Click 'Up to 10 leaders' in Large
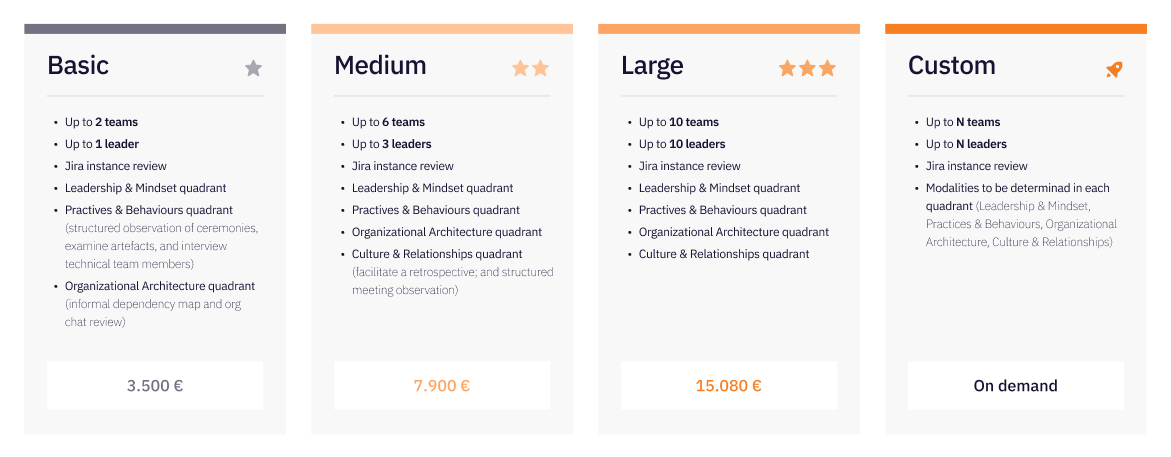Screen dimensions: 1171x457 (682, 144)
